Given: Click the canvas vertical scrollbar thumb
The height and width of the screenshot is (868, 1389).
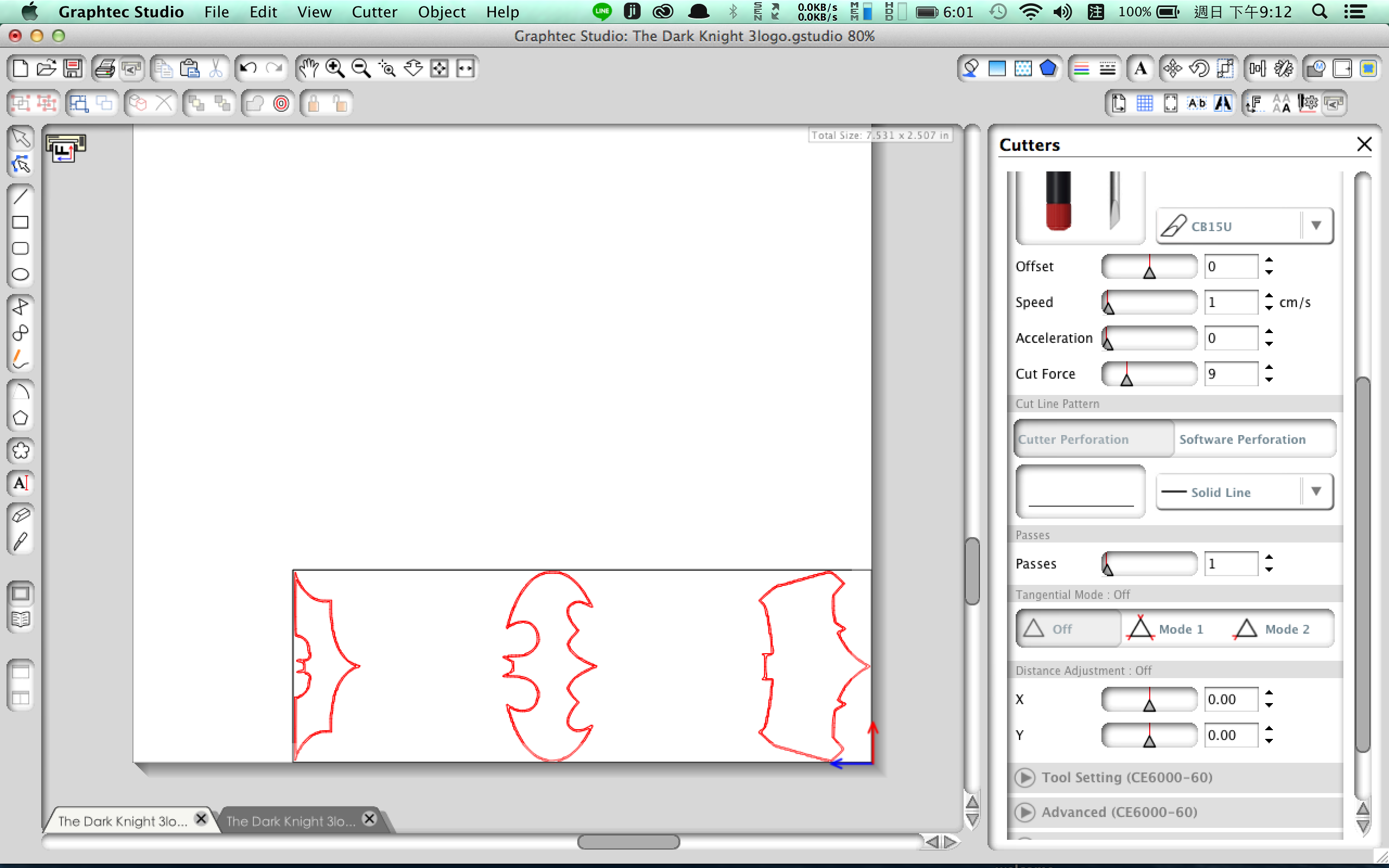Looking at the screenshot, I should [972, 571].
